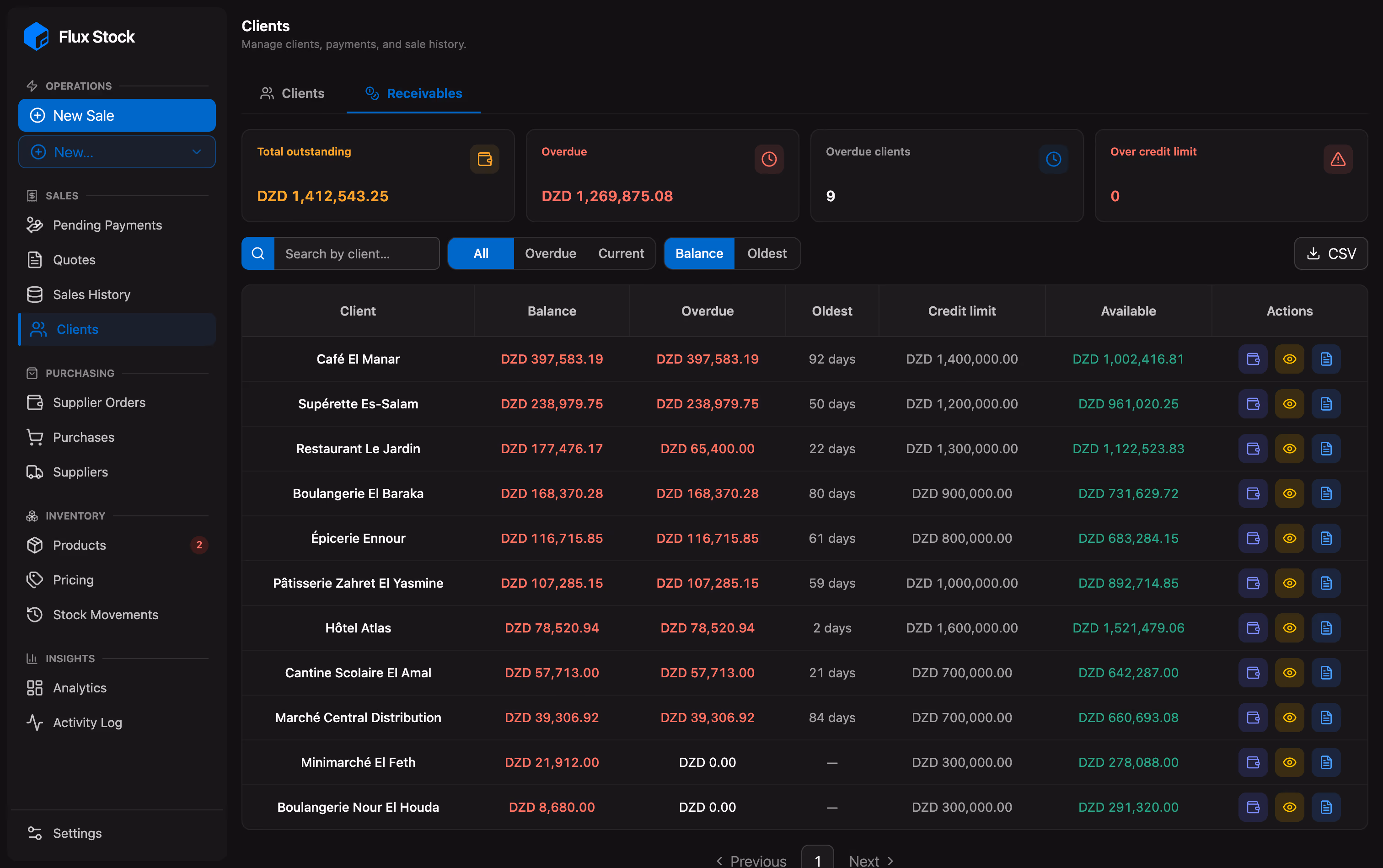Start a New Sale

click(117, 115)
